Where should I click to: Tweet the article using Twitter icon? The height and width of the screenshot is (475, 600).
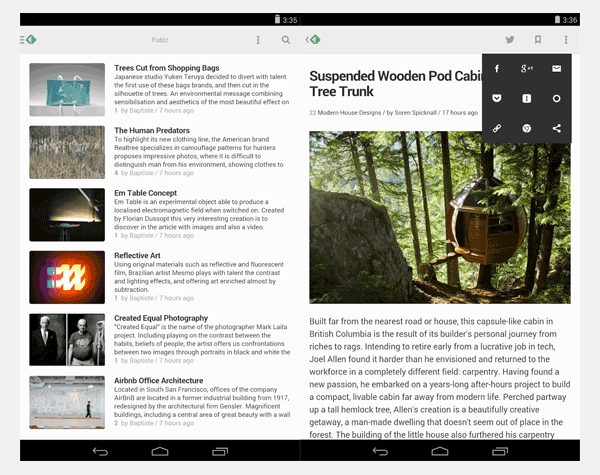pos(510,40)
